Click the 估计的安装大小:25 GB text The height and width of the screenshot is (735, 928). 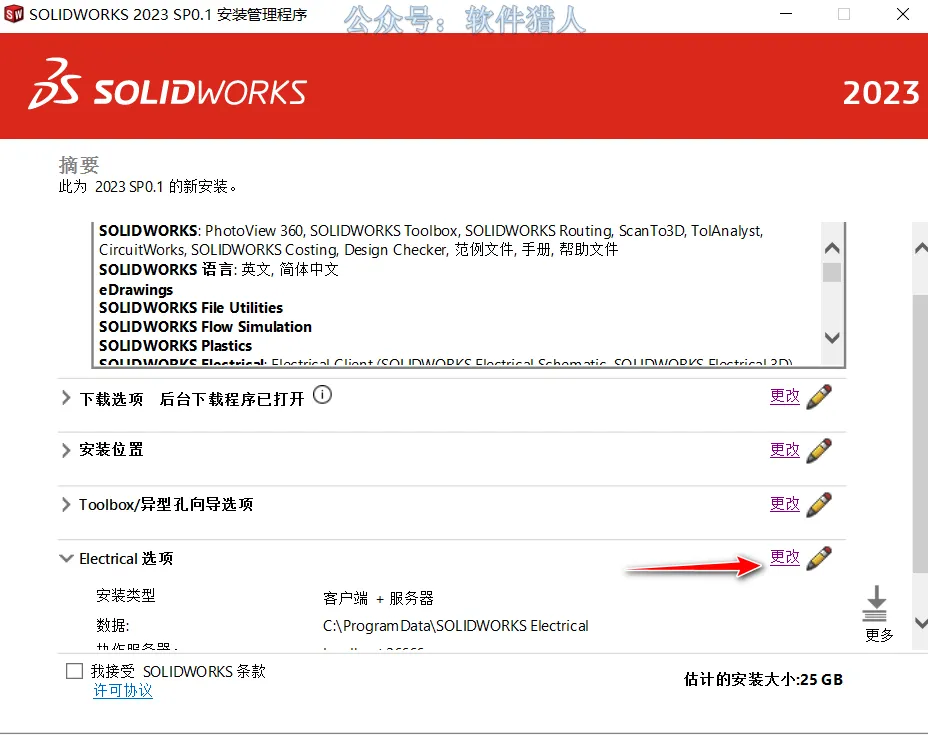pyautogui.click(x=763, y=679)
